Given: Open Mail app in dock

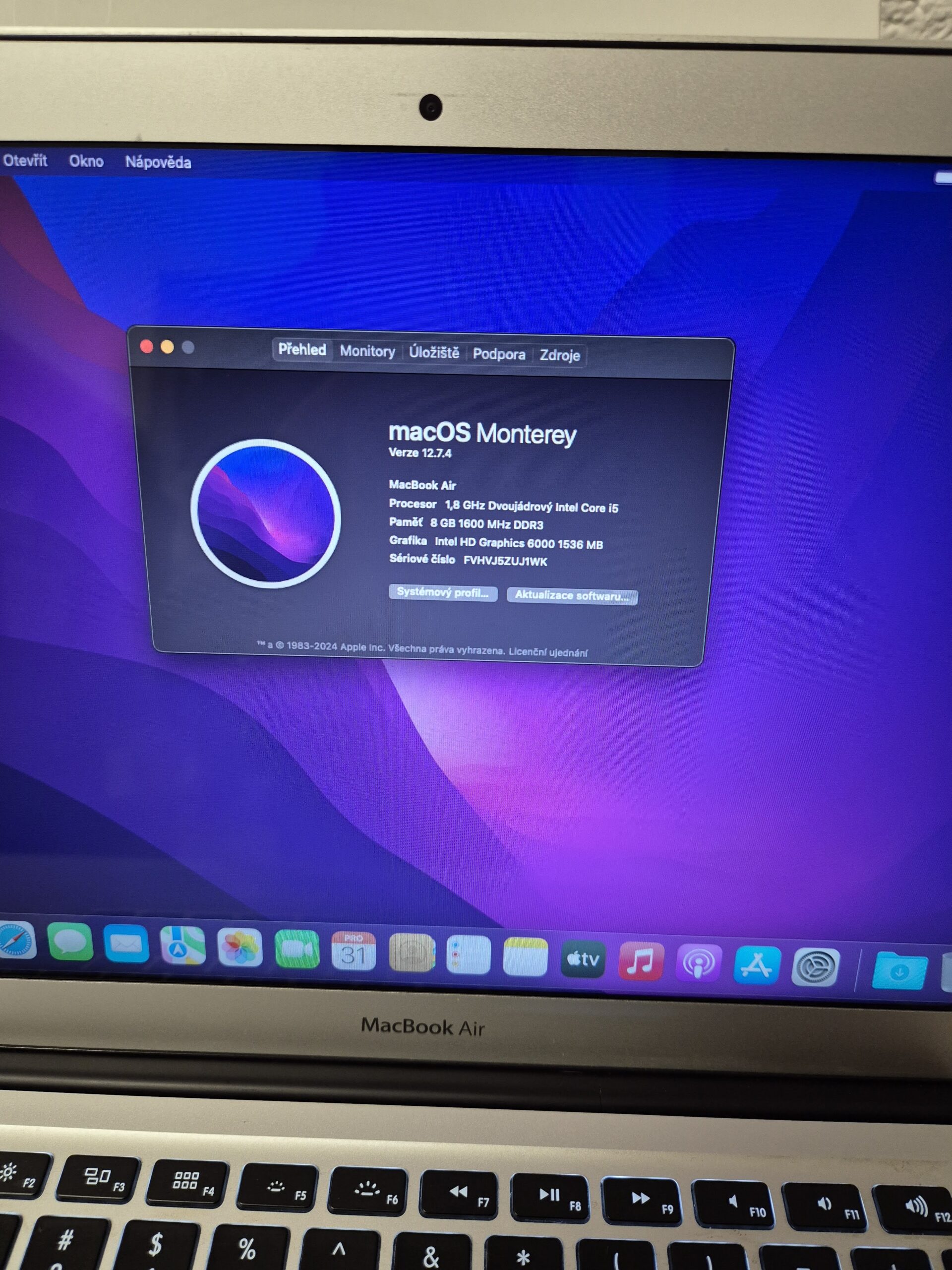Looking at the screenshot, I should 126,944.
